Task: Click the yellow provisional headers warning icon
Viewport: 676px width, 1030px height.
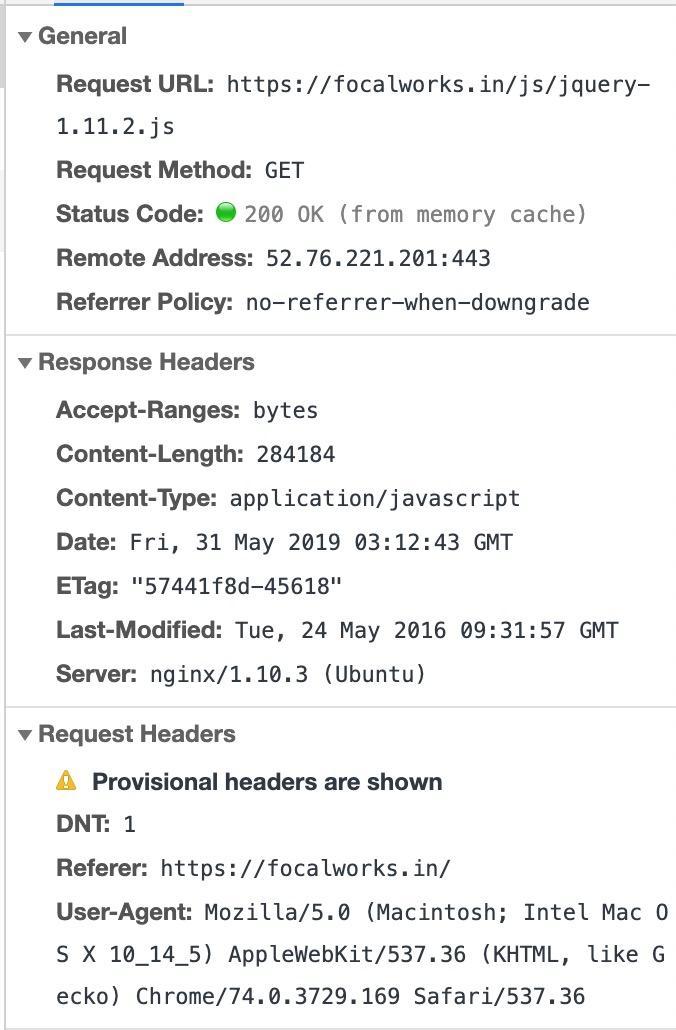Action: click(x=66, y=781)
